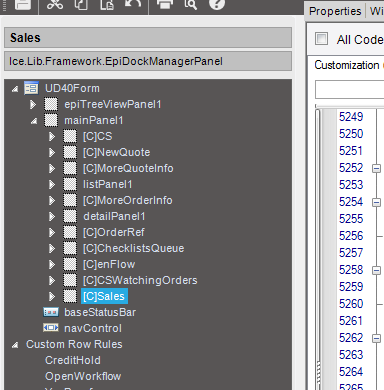
Task: Select the [C]ChecklistsQueue tree item
Action: tap(133, 248)
